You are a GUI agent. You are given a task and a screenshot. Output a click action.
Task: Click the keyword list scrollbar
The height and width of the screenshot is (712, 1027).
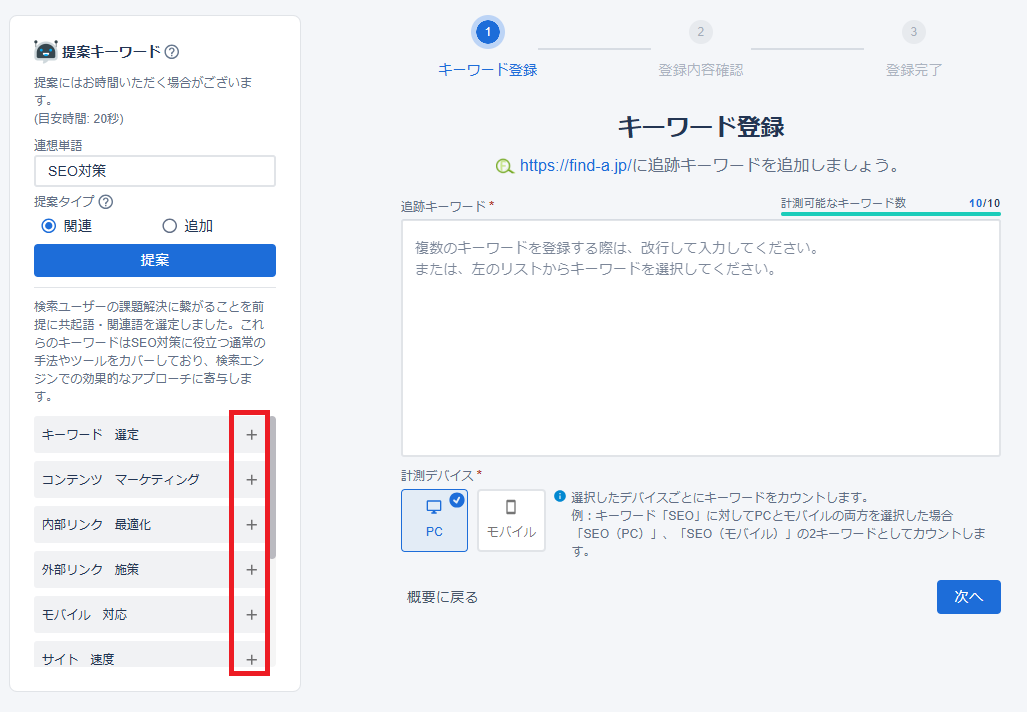[x=272, y=488]
